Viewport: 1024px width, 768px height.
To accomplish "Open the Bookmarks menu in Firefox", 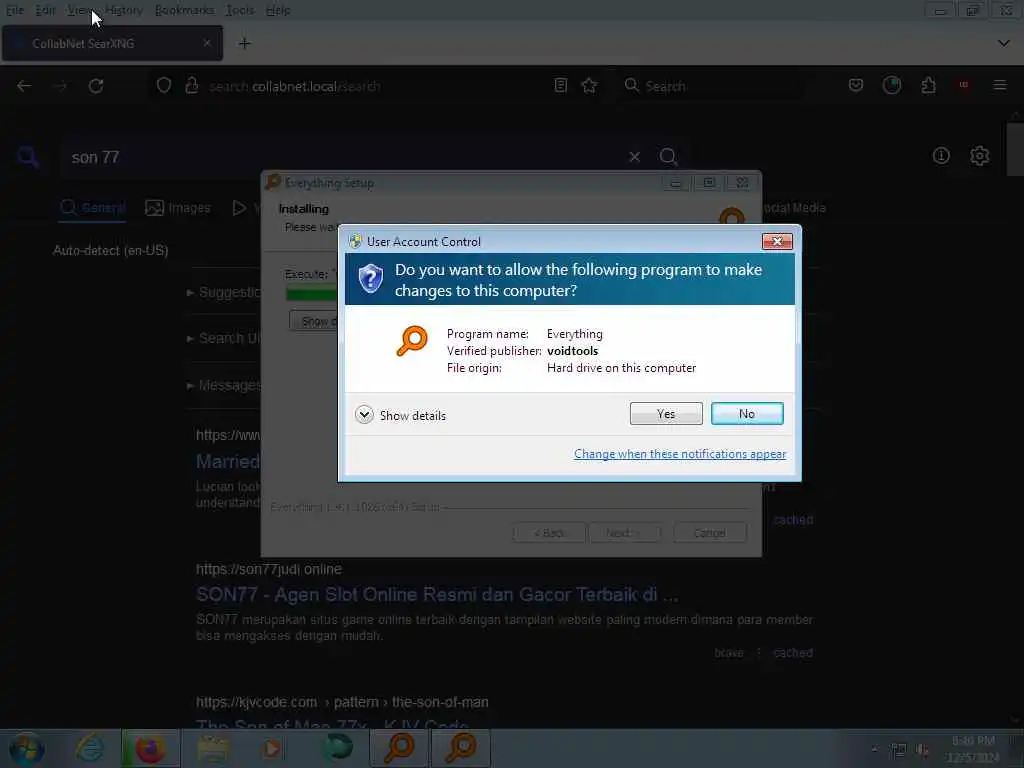I will (x=184, y=10).
